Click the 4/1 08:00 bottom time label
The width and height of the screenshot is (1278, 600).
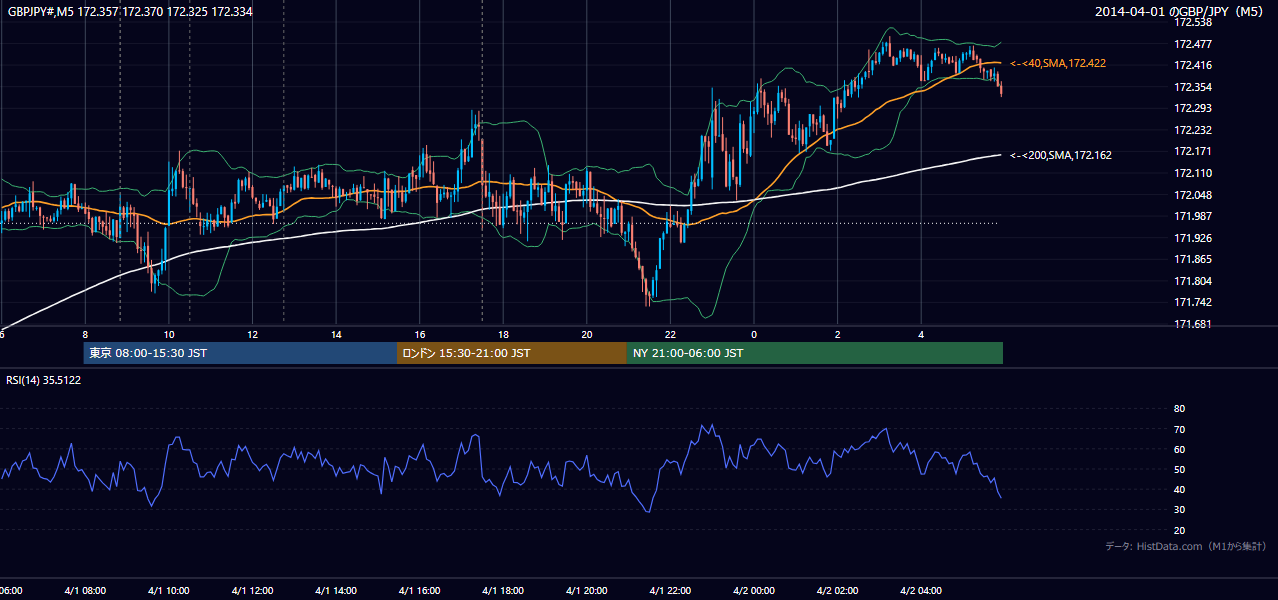(x=84, y=591)
